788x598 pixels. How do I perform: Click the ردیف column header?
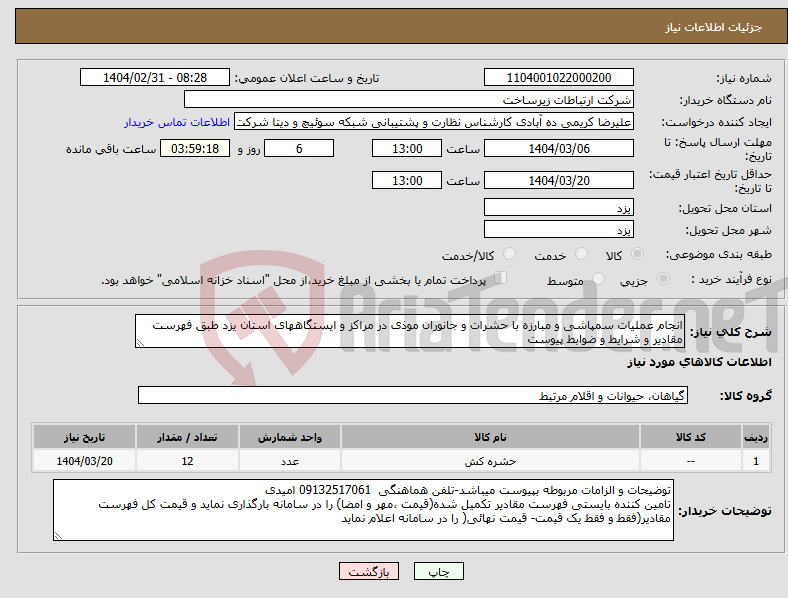point(756,437)
